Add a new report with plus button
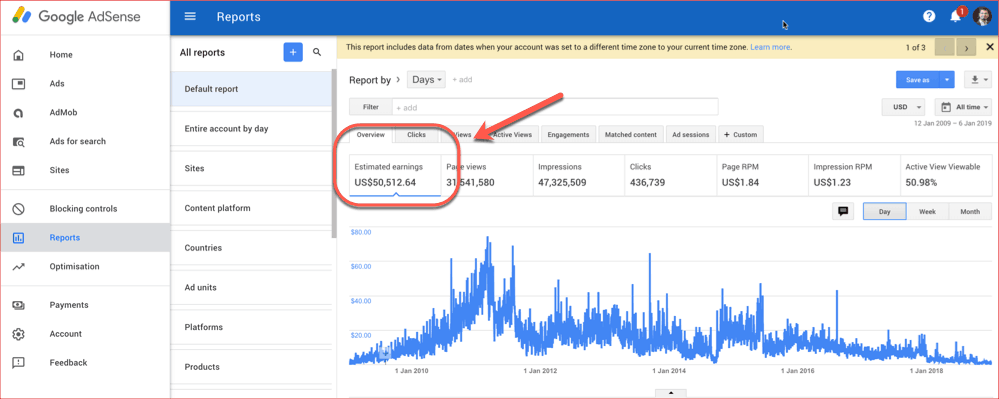Image resolution: width=999 pixels, height=399 pixels. click(x=293, y=52)
